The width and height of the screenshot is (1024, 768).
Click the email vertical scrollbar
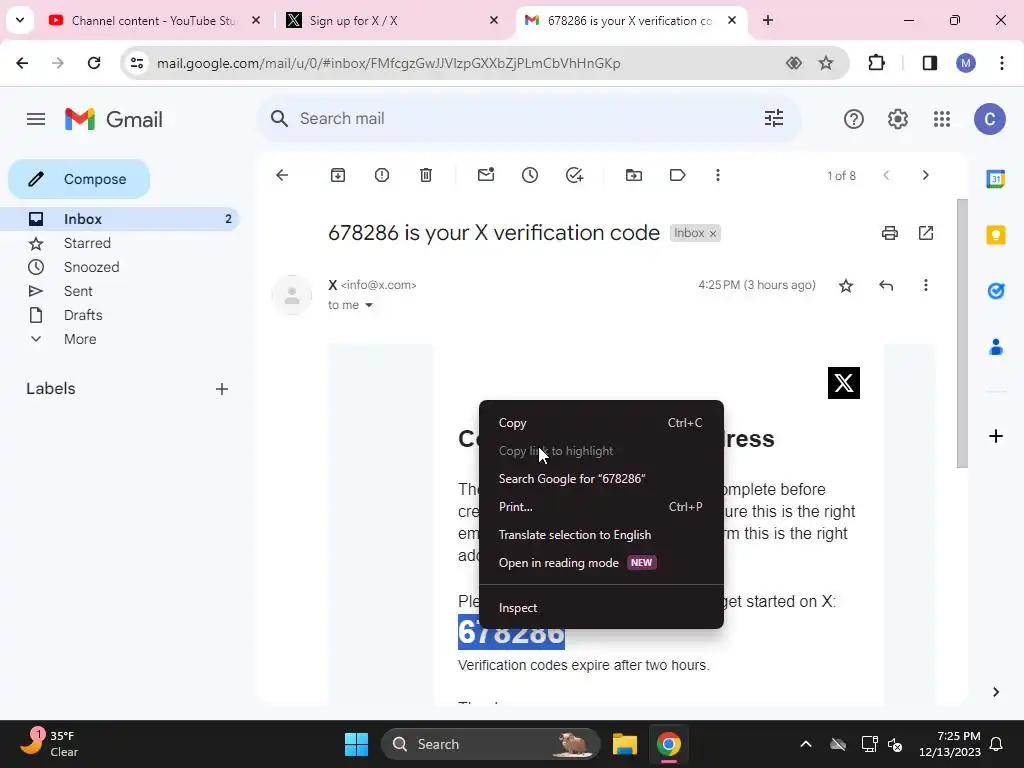pyautogui.click(x=962, y=333)
